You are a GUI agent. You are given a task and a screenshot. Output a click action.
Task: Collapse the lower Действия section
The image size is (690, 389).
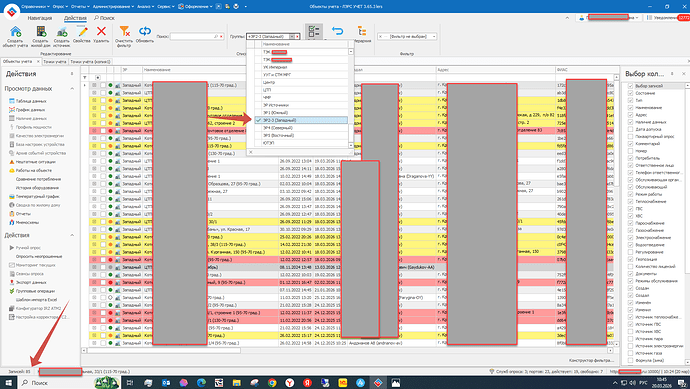pyautogui.click(x=72, y=235)
